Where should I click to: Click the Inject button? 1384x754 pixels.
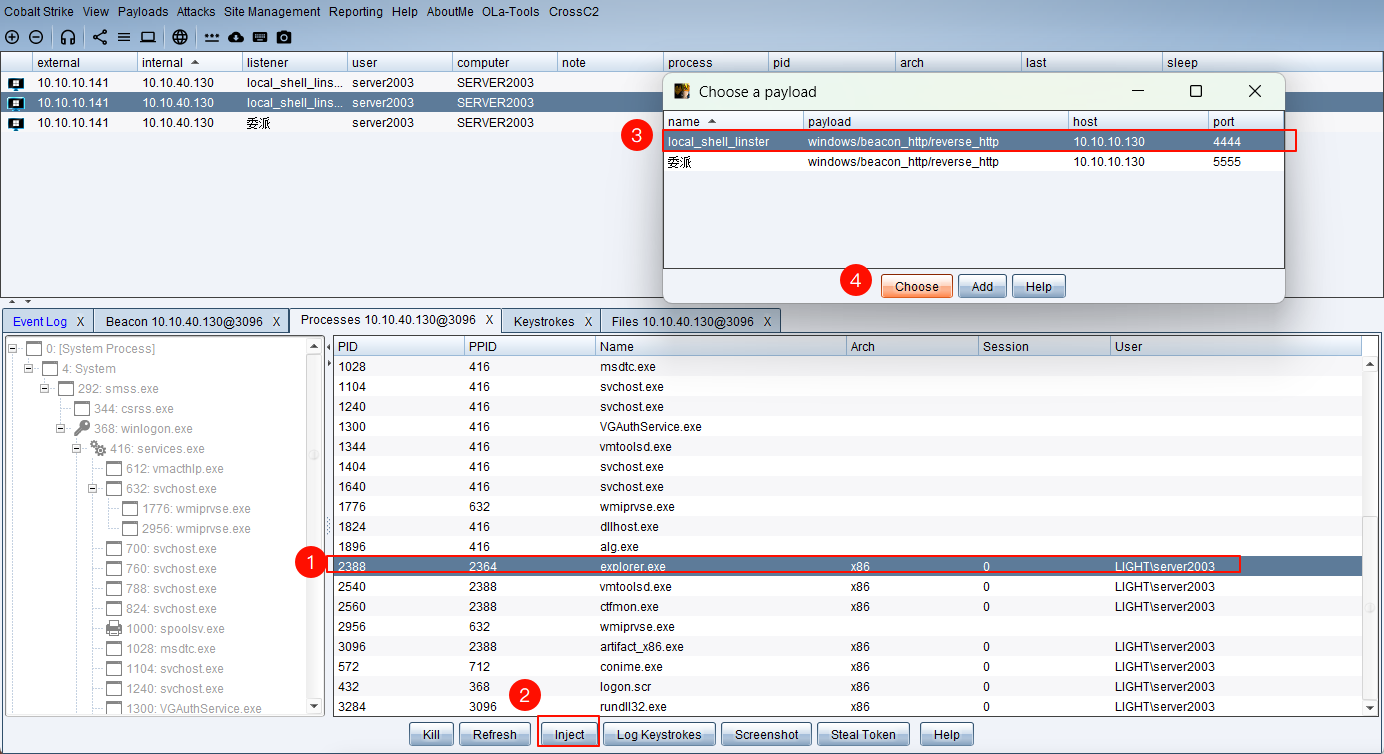pyautogui.click(x=569, y=734)
